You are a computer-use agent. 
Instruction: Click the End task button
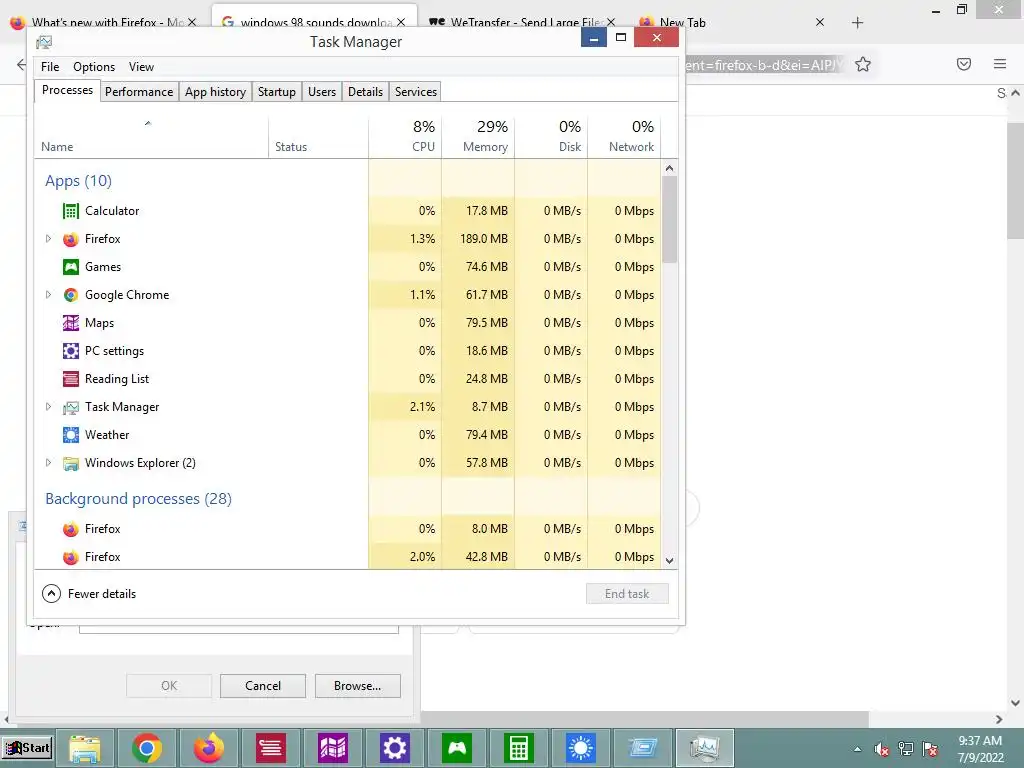tap(627, 594)
